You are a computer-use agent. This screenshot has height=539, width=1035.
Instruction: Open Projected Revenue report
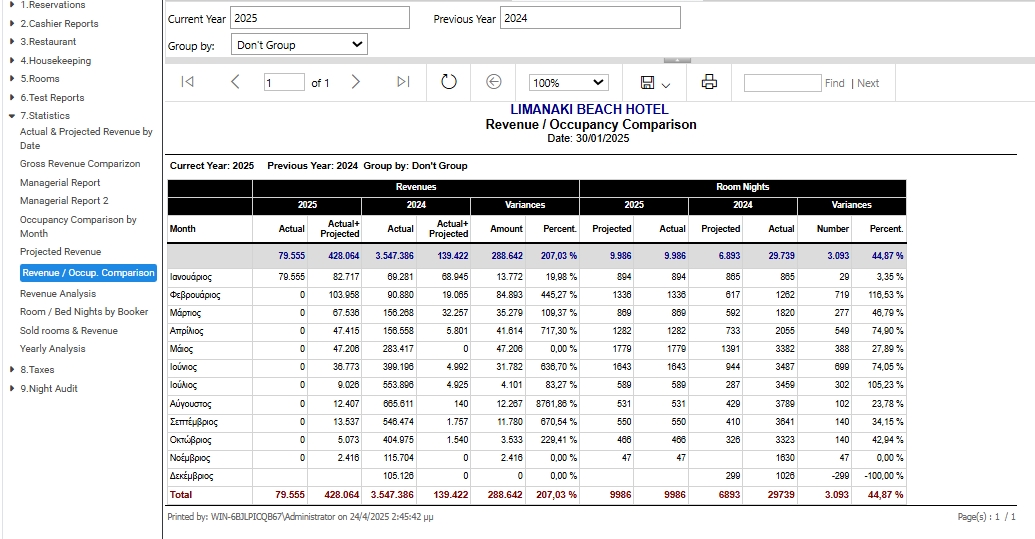click(60, 251)
